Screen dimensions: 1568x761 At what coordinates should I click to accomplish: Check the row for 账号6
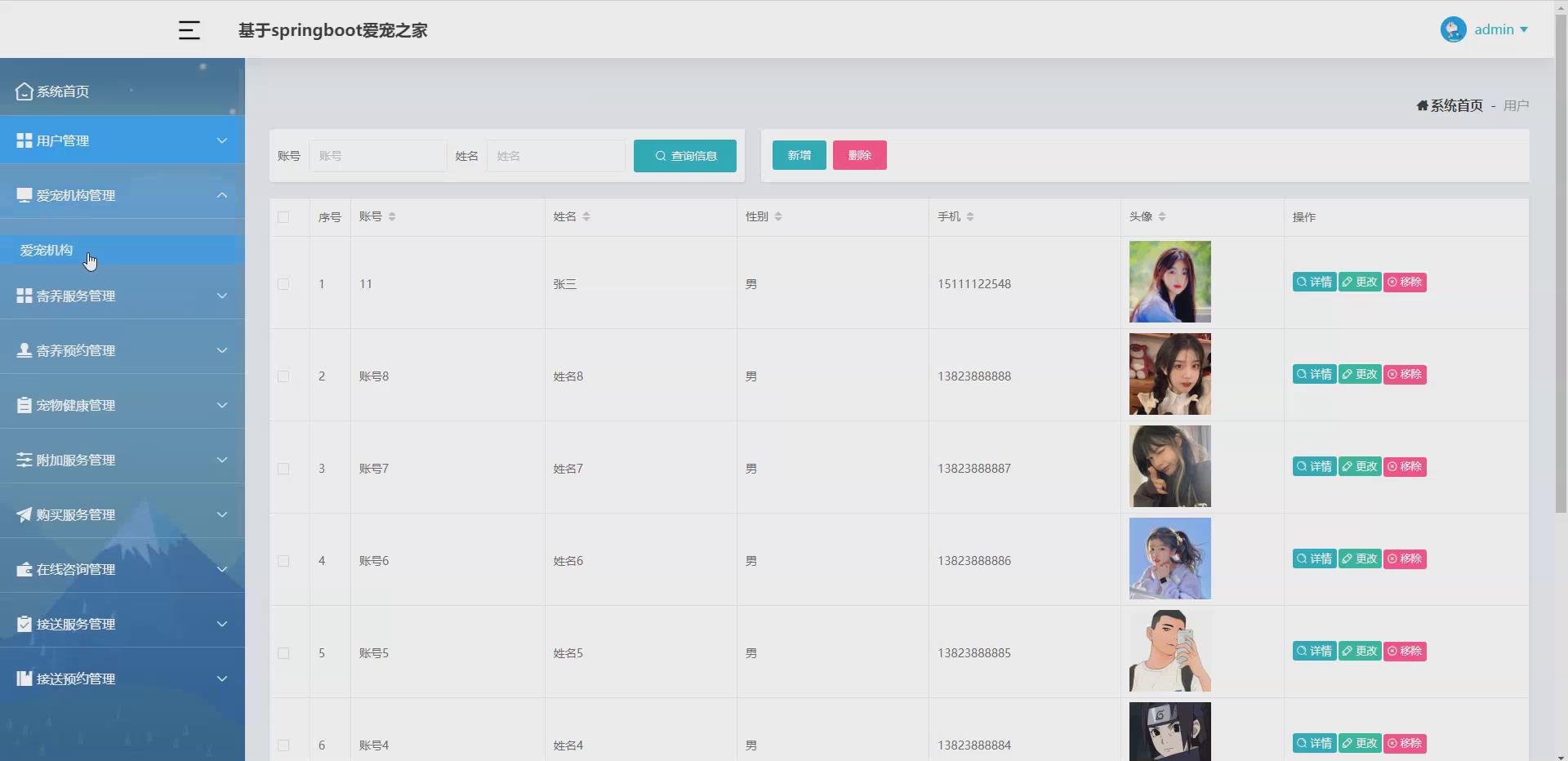283,561
